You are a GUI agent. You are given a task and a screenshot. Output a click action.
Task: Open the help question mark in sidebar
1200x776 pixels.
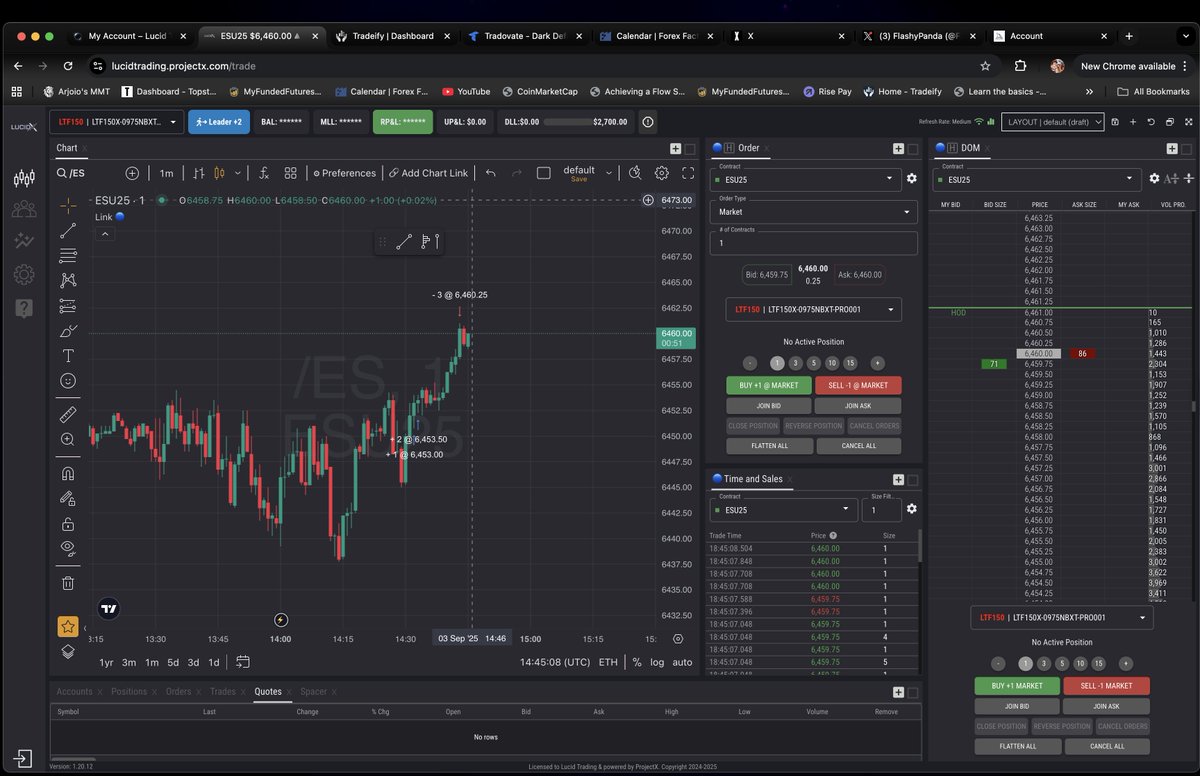(x=24, y=307)
